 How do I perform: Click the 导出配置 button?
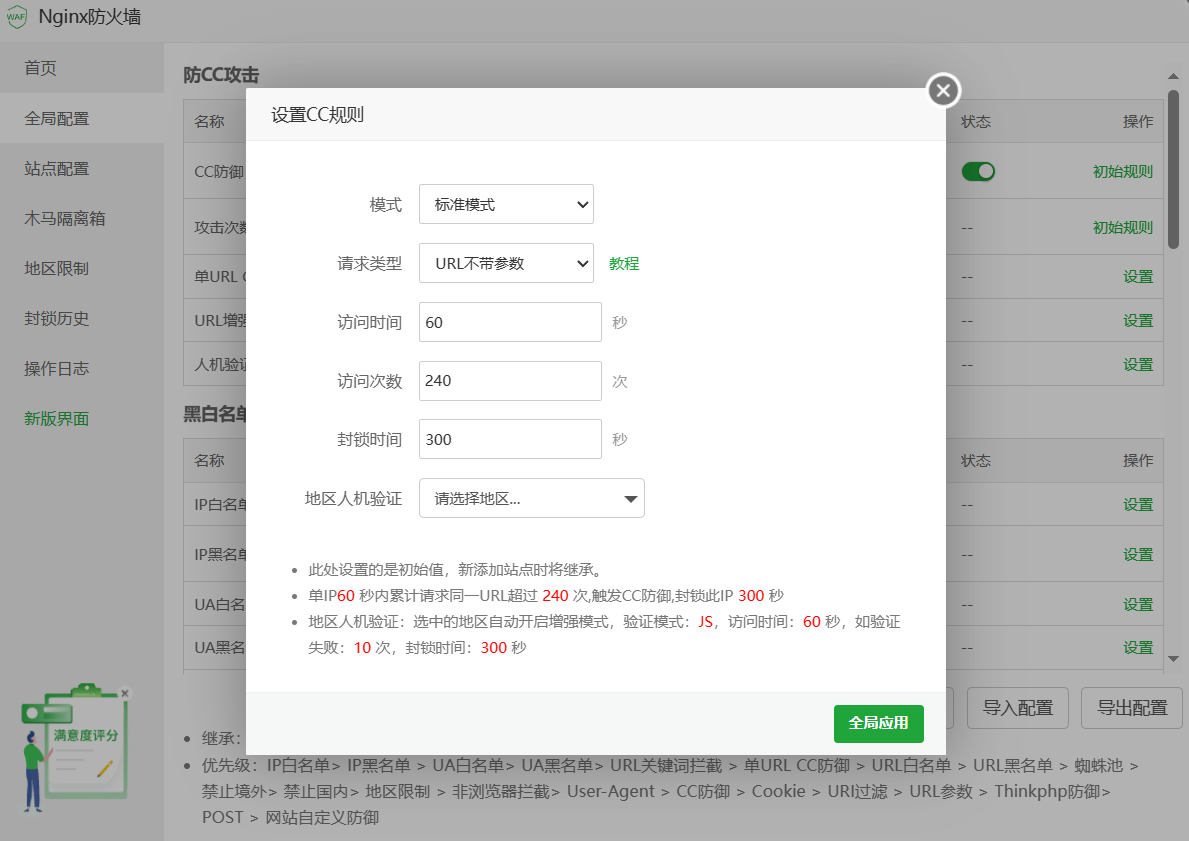tap(1131, 708)
